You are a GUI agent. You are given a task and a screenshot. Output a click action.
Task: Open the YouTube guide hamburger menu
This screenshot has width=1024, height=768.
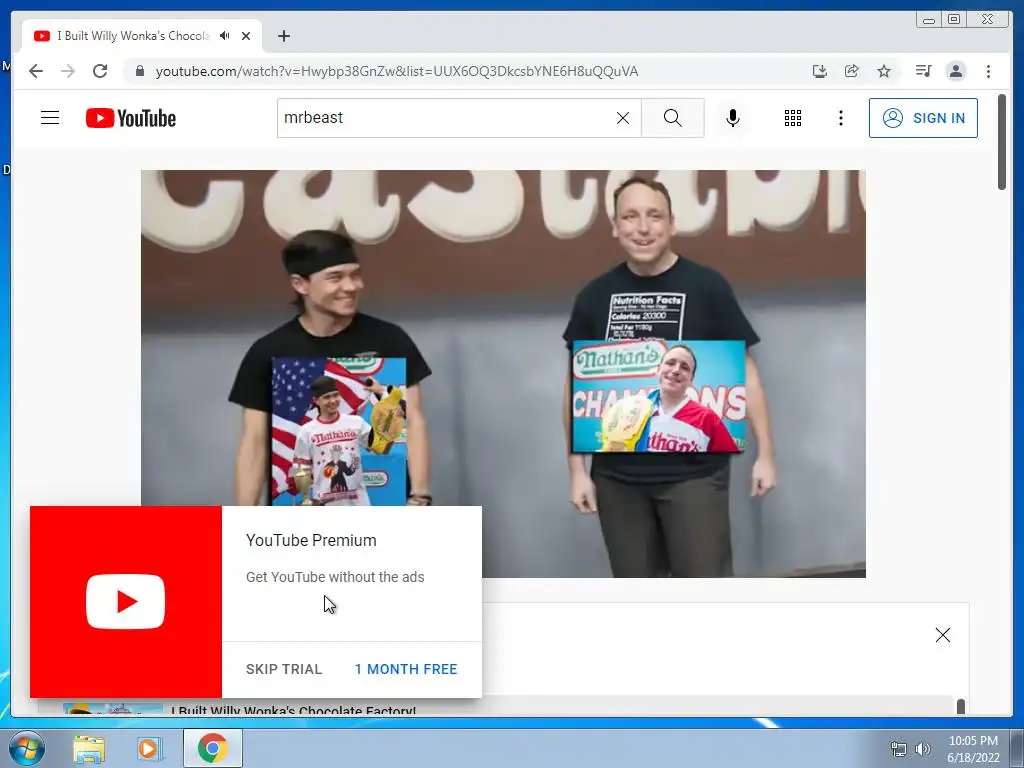[x=50, y=118]
